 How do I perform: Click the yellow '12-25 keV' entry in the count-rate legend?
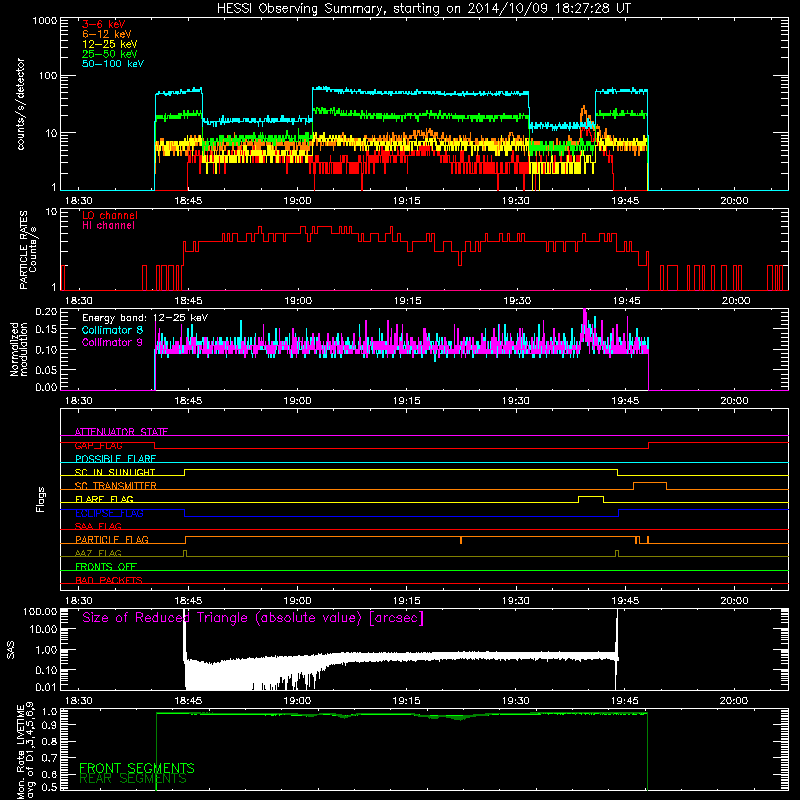pyautogui.click(x=109, y=44)
